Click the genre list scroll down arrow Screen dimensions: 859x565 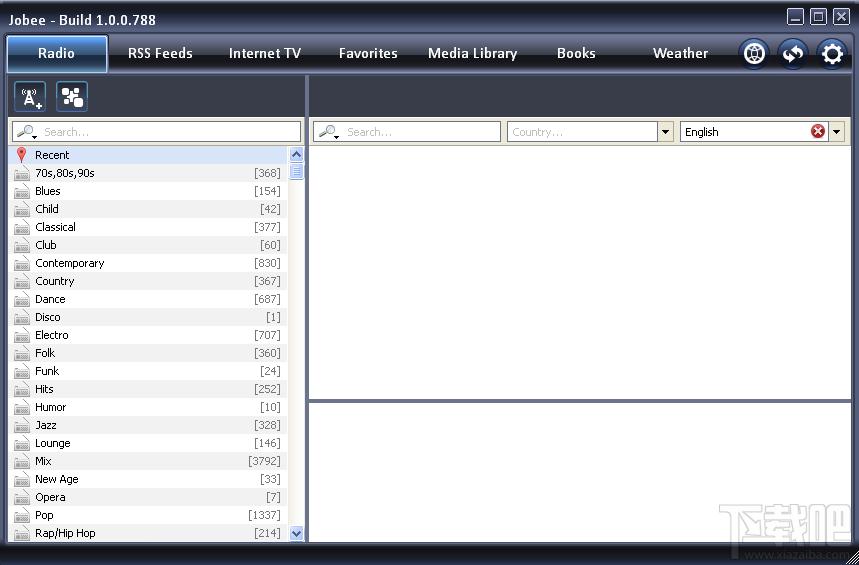[296, 533]
